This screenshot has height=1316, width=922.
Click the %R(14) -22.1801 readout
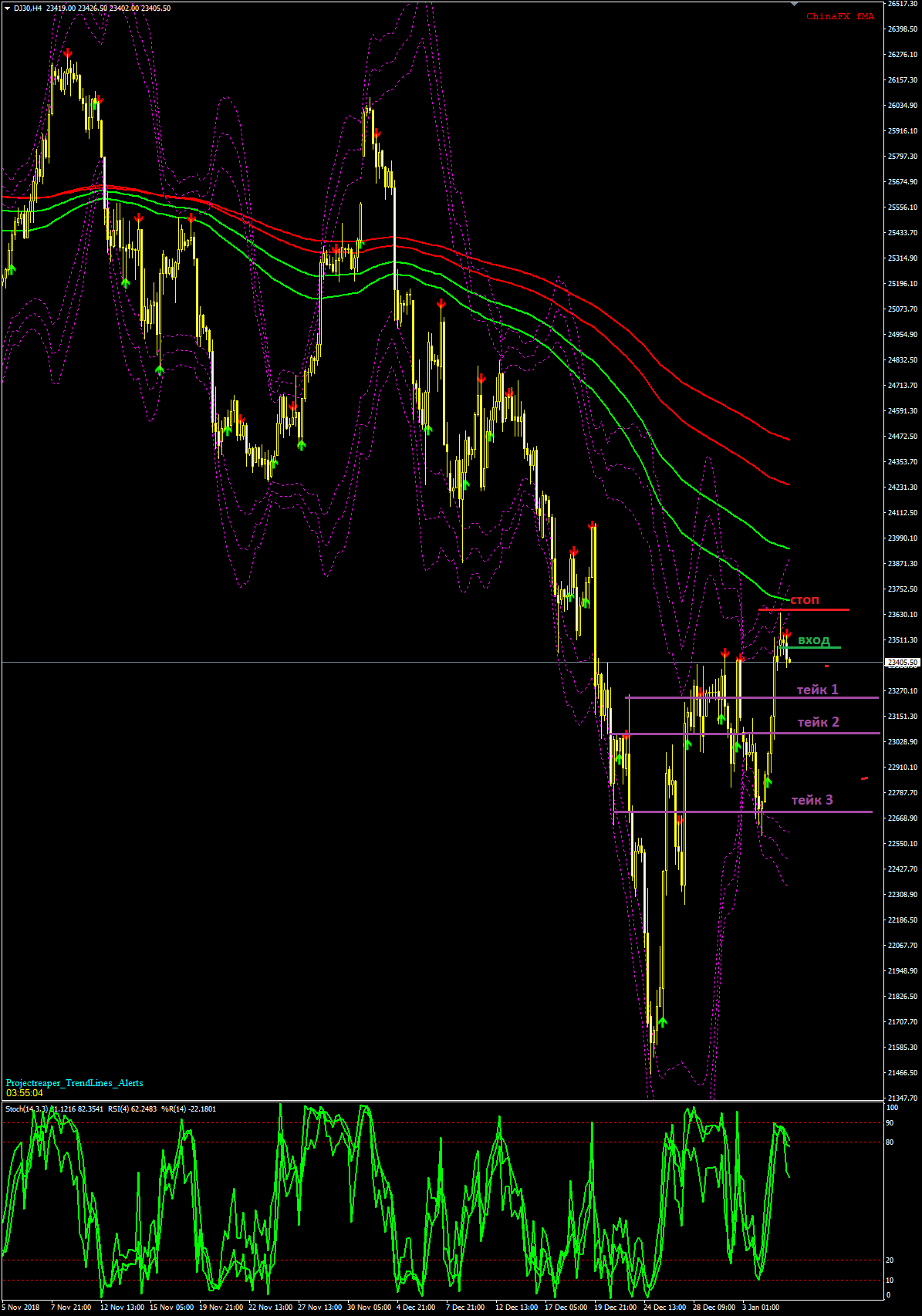188,1109
